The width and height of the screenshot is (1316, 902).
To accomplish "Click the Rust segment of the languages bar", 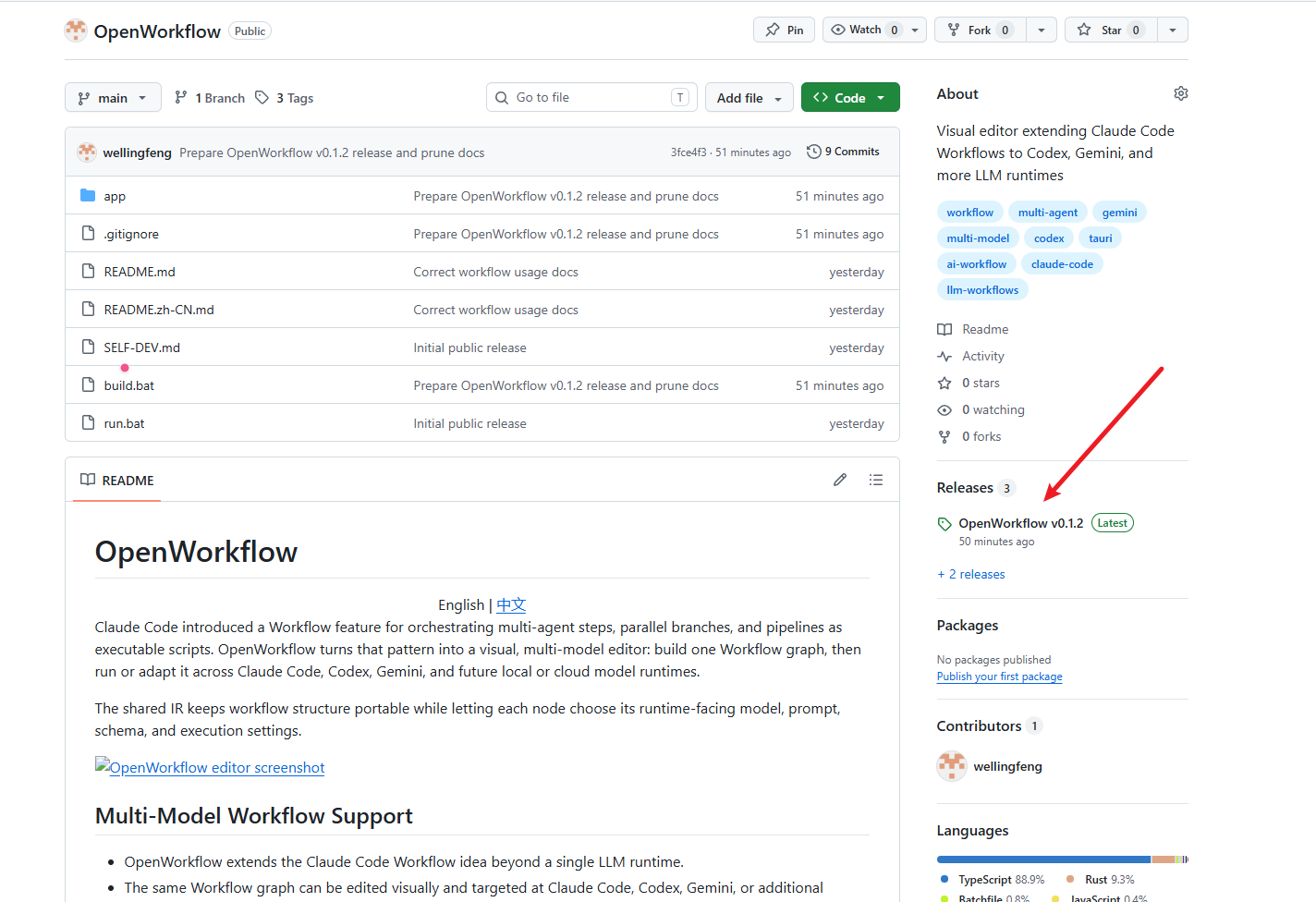I will [1164, 859].
